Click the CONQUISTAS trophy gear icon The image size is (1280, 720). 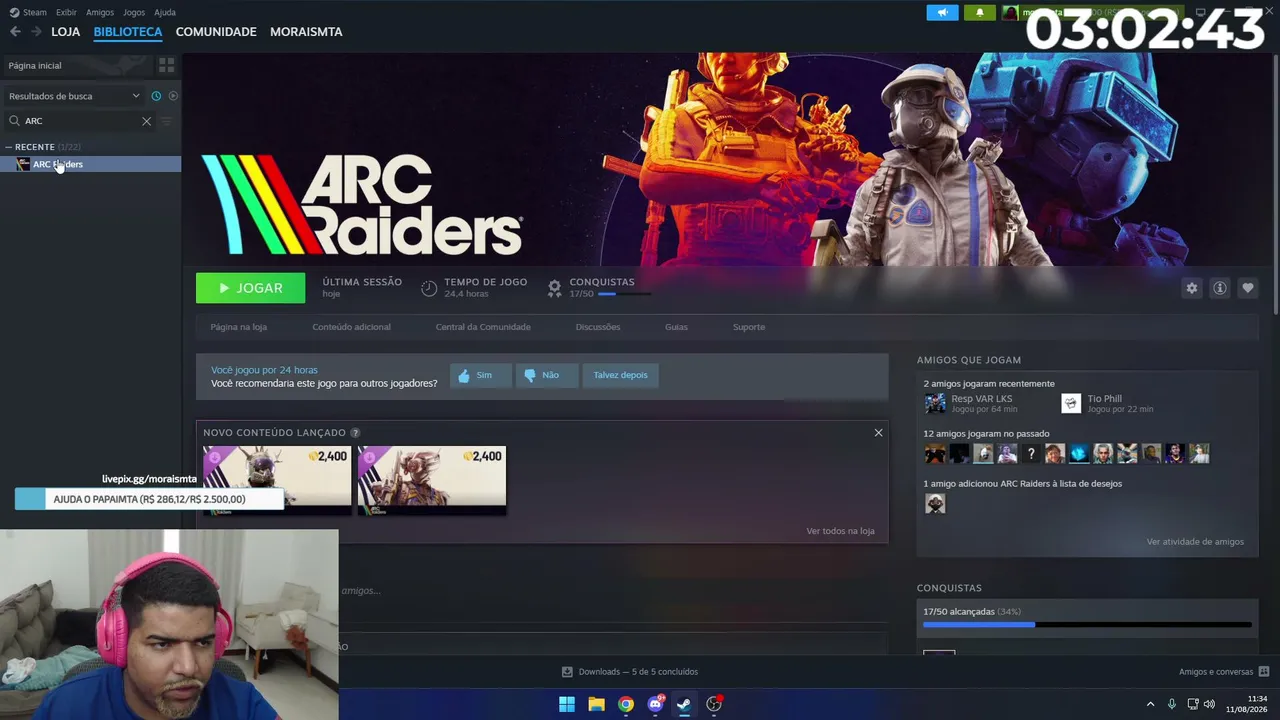554,288
